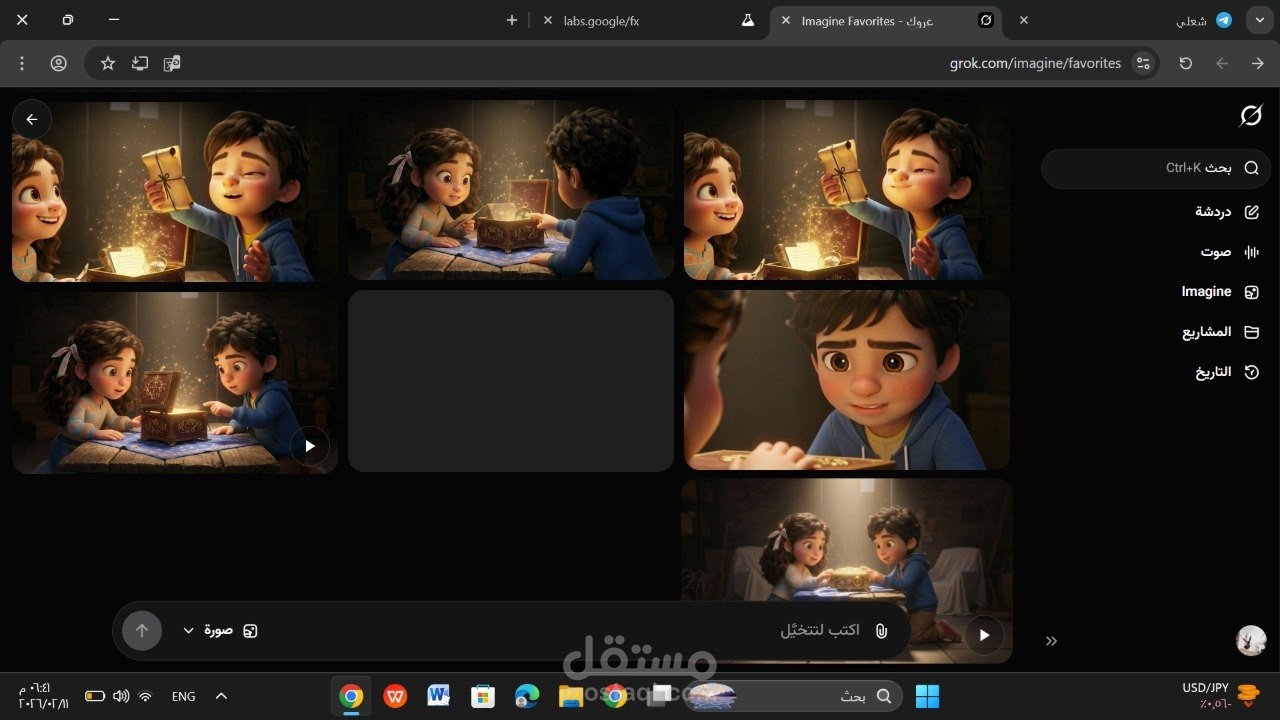Open the Chrome three-dot menu
Image resolution: width=1280 pixels, height=720 pixels.
point(22,63)
